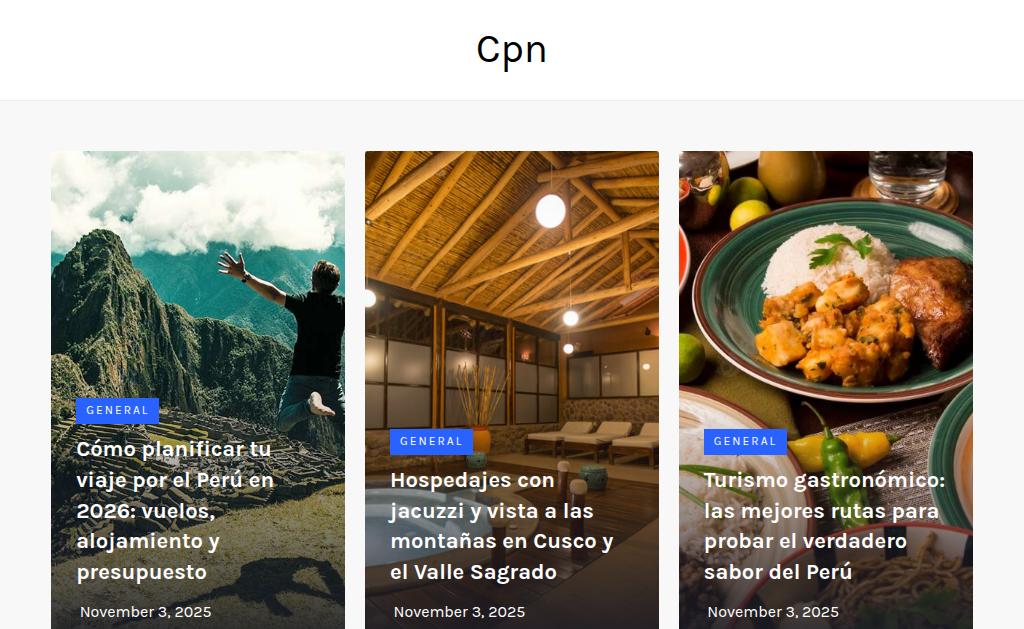Click the Cpn site title
Viewport: 1024px width, 629px height.
tap(511, 50)
